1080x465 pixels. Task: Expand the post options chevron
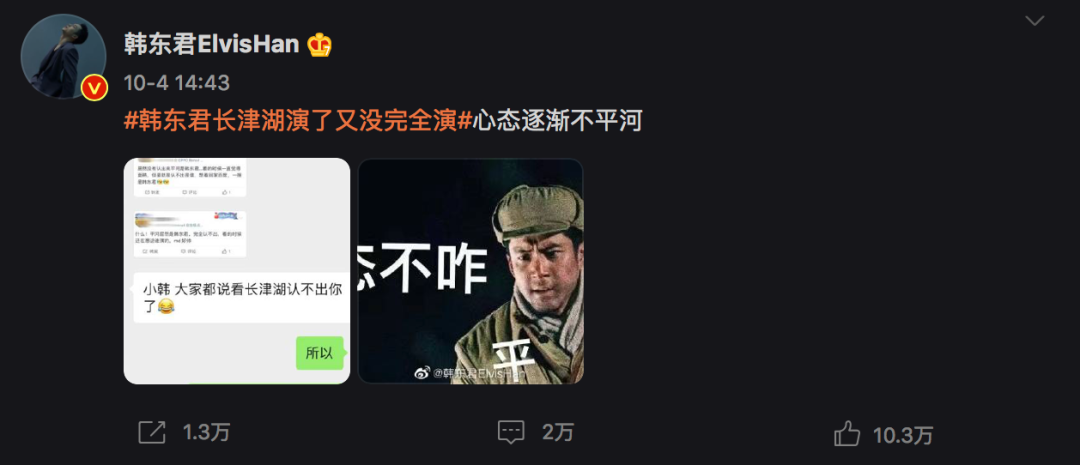(x=1035, y=21)
